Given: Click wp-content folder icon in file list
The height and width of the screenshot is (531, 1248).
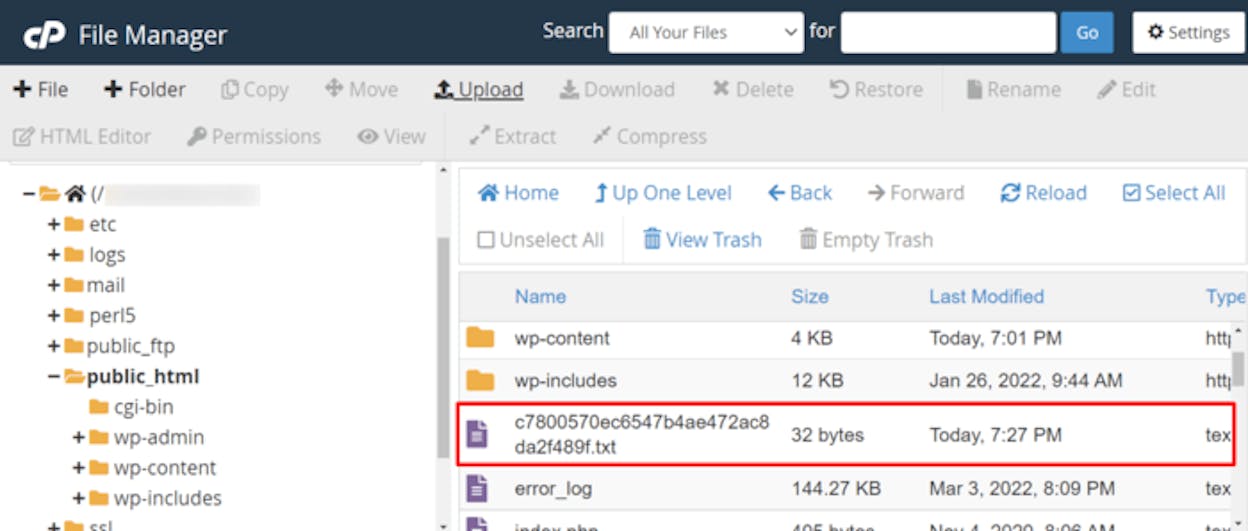Looking at the screenshot, I should pyautogui.click(x=480, y=338).
